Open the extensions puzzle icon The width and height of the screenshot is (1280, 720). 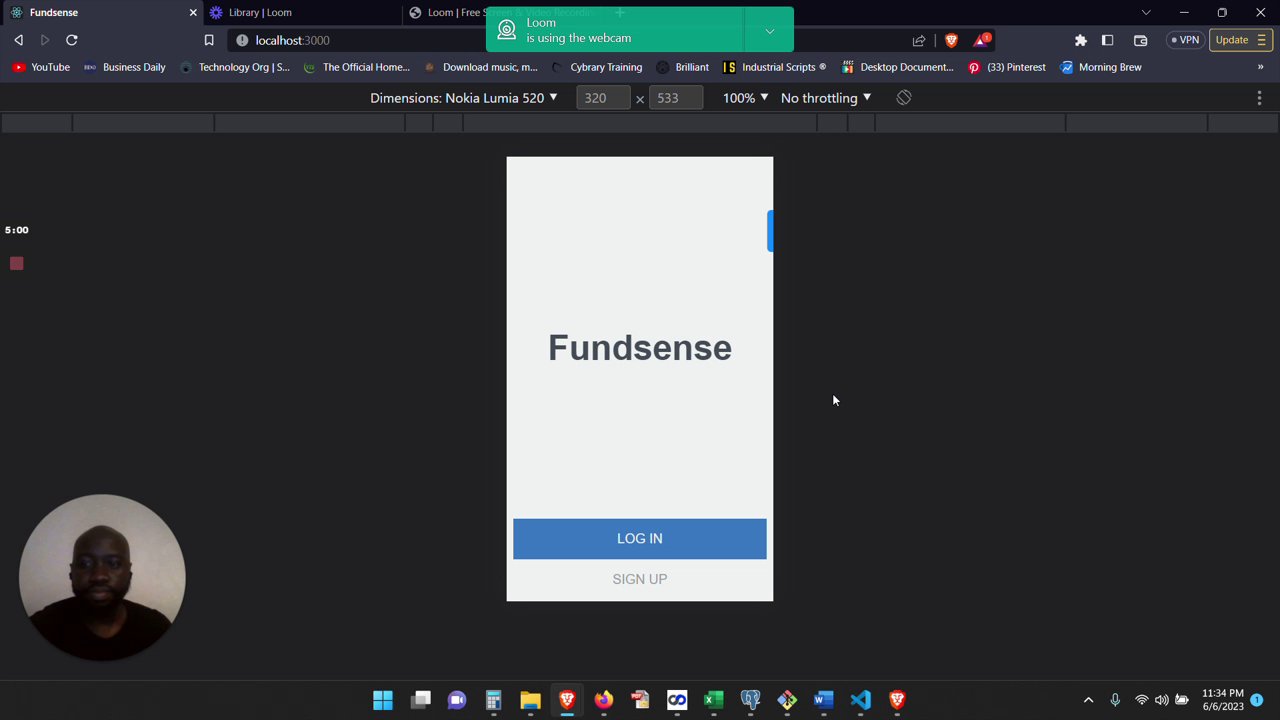click(1081, 40)
